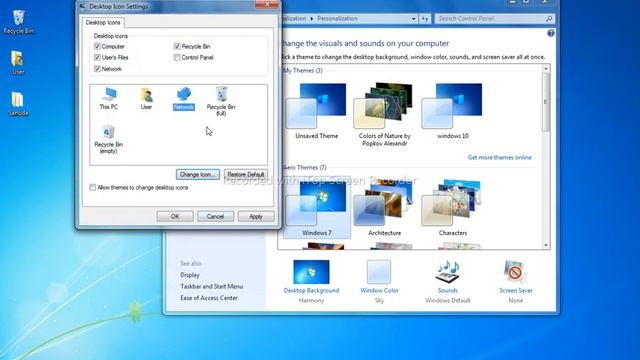Click the address bar refresh button
The image size is (640, 360).
tap(425, 19)
